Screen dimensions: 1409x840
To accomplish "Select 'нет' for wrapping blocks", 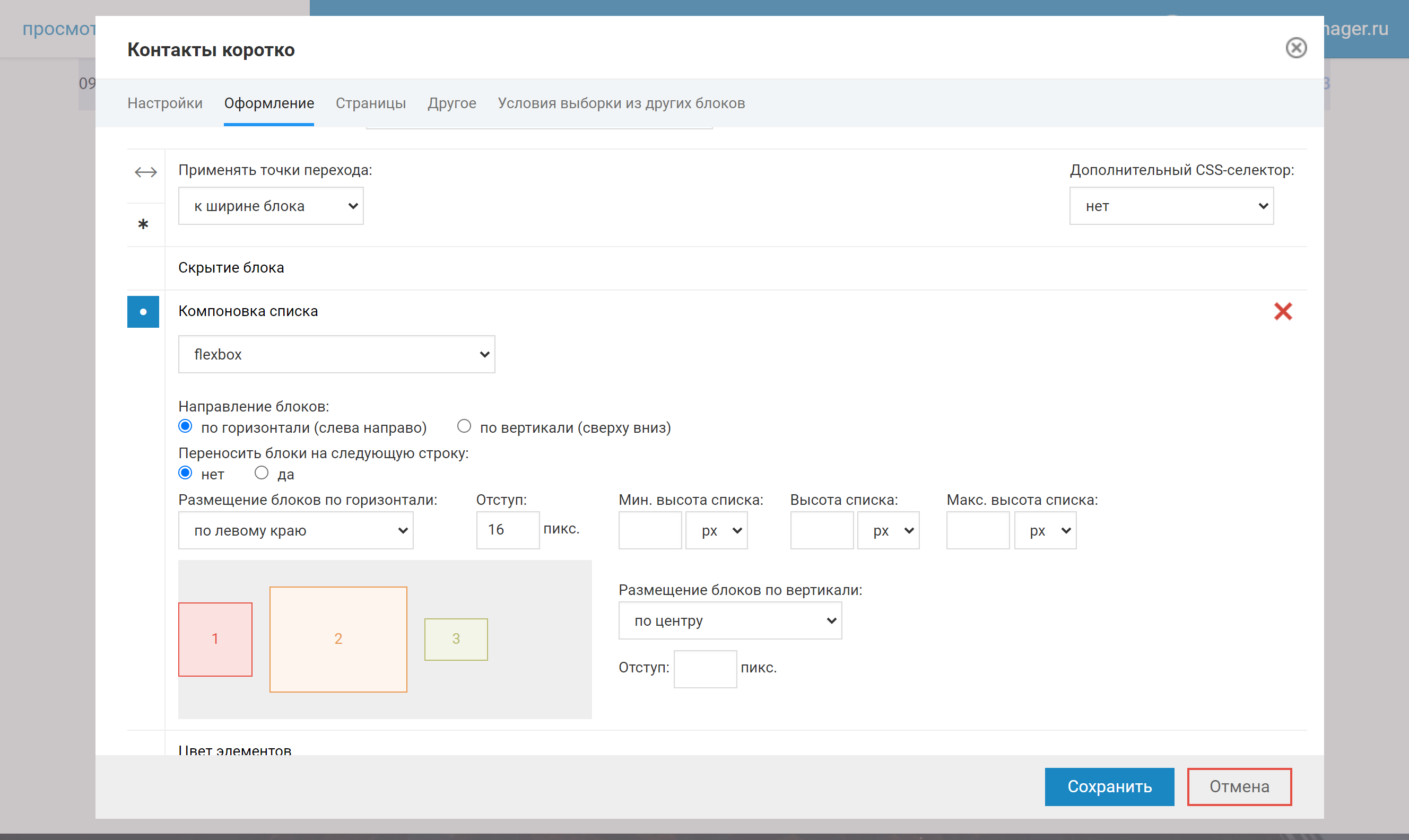I will tap(185, 472).
